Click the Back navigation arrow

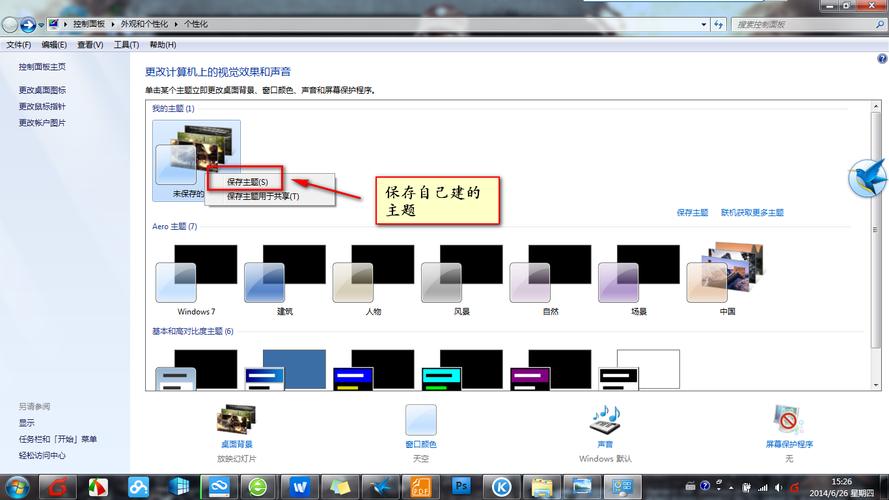(10, 25)
